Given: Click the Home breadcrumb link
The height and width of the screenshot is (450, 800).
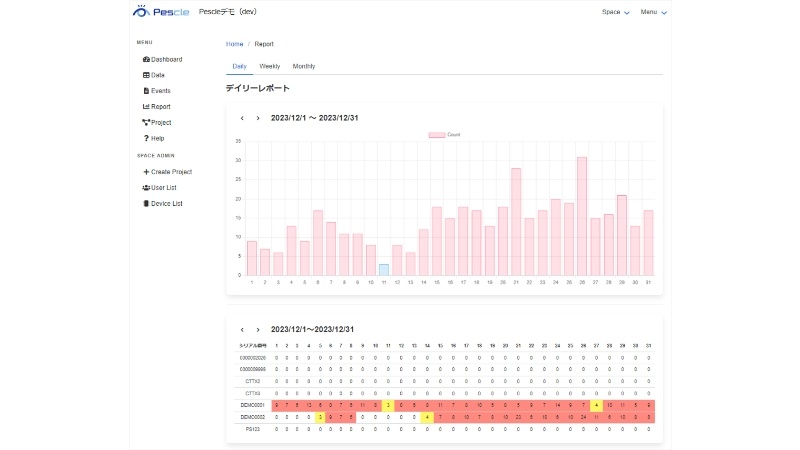Looking at the screenshot, I should (x=234, y=44).
